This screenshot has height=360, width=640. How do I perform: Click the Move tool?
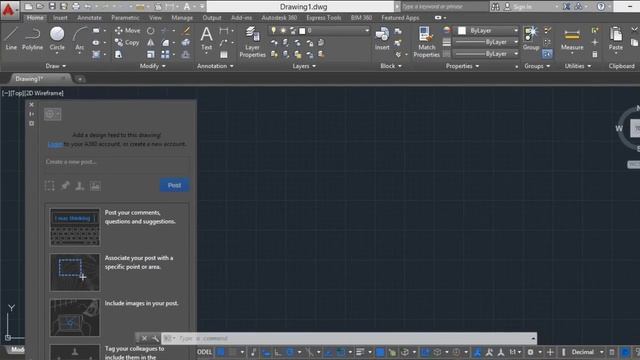pos(127,31)
